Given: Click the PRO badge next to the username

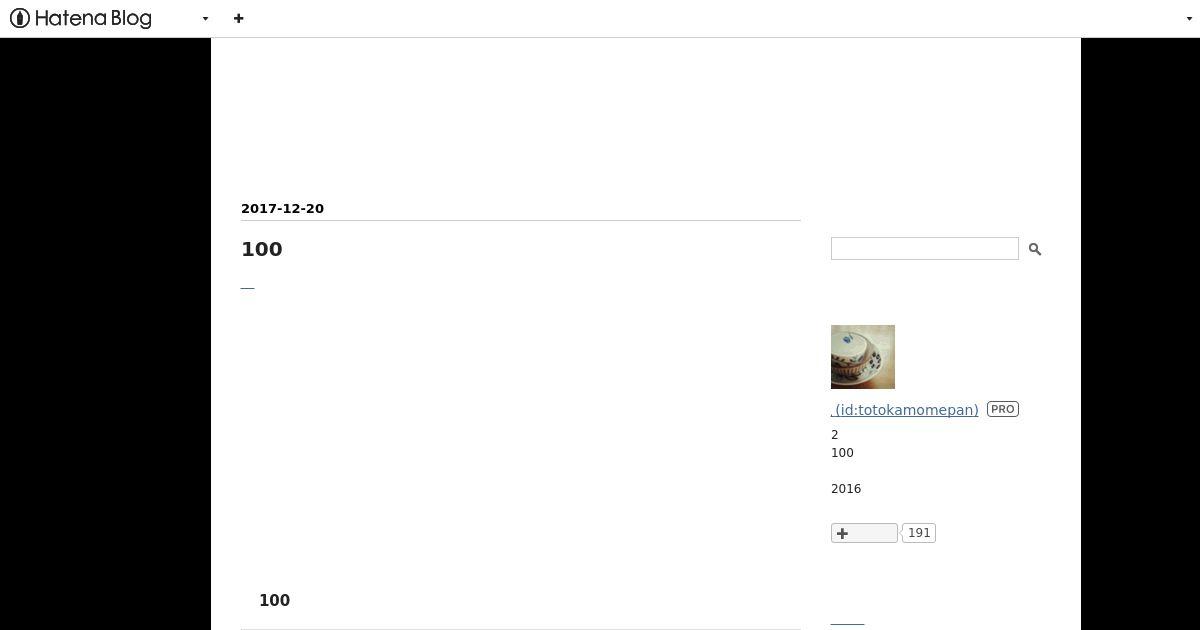Looking at the screenshot, I should pyautogui.click(x=1003, y=409).
